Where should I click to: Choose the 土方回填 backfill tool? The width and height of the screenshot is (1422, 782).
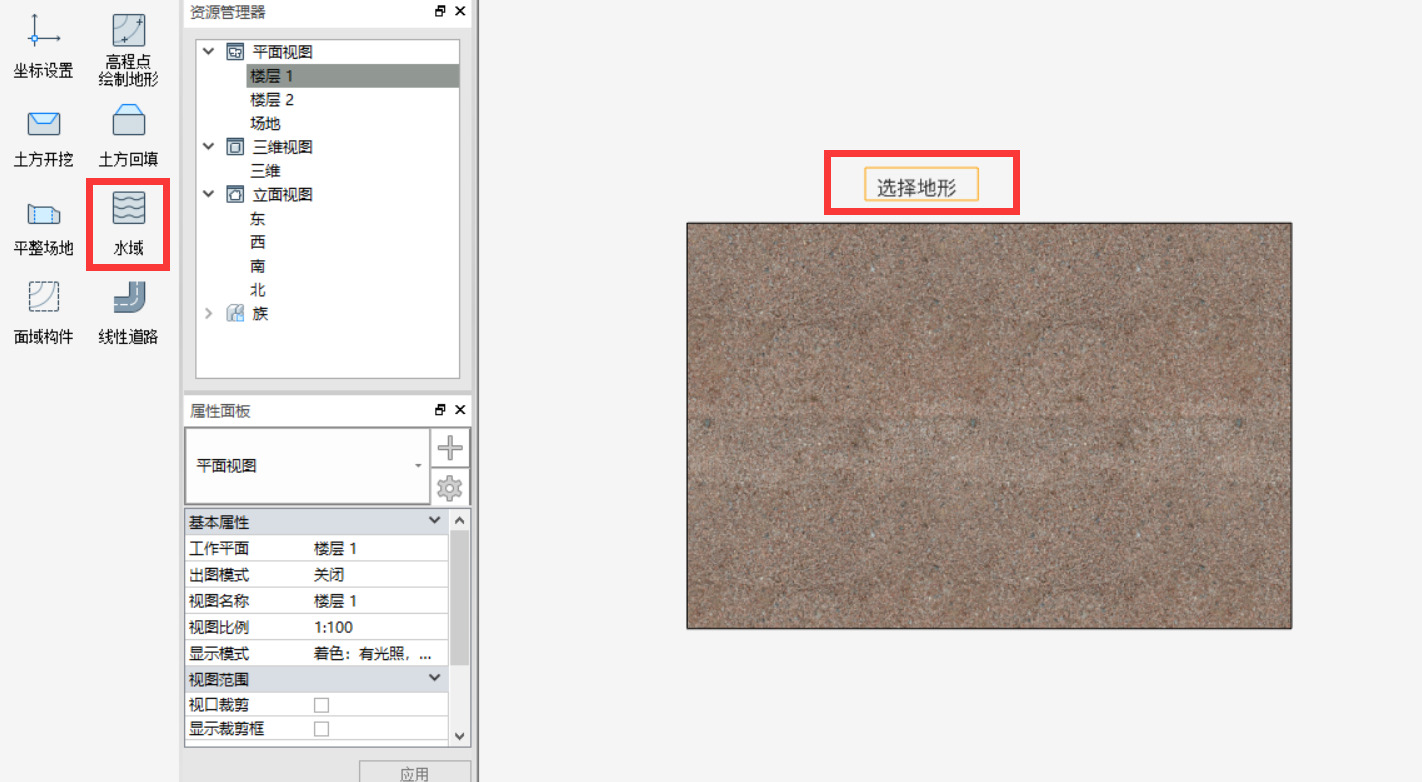click(129, 136)
